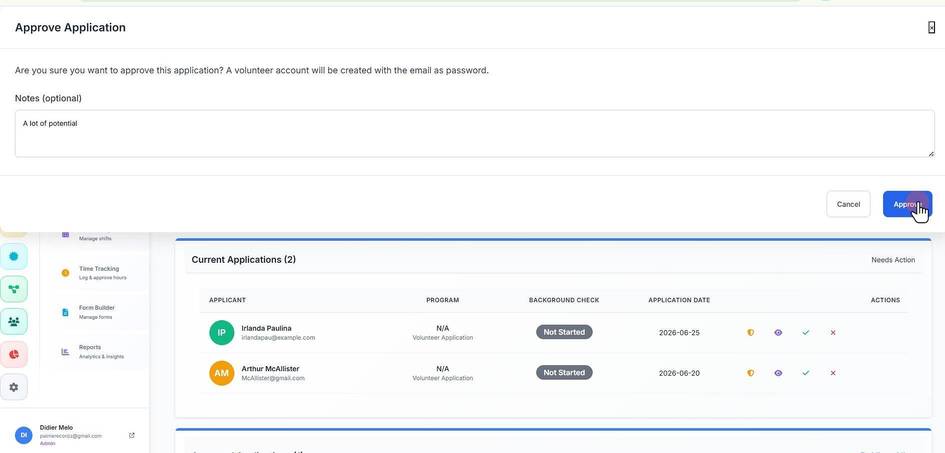Click the Not Started badge for Arthur McAllister
The height and width of the screenshot is (453, 945).
[564, 372]
